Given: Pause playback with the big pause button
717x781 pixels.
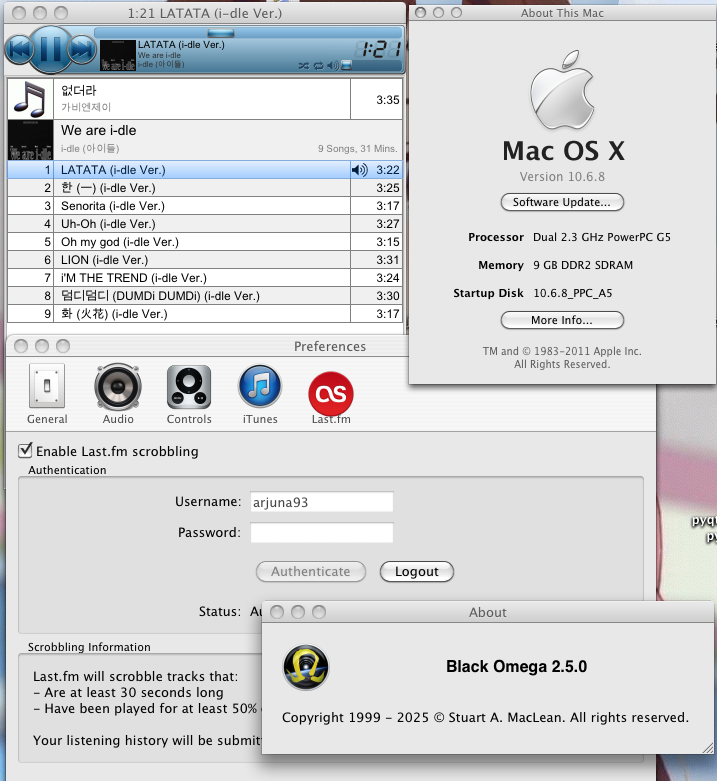Looking at the screenshot, I should (50, 49).
